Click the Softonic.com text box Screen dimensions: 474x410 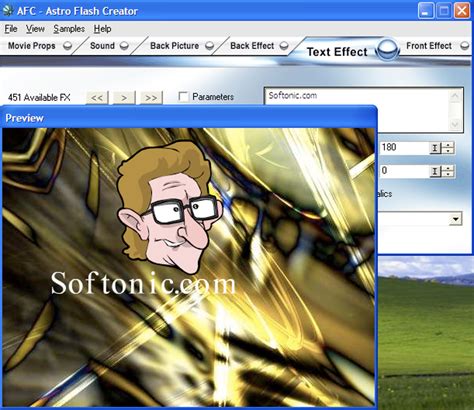tap(356, 109)
